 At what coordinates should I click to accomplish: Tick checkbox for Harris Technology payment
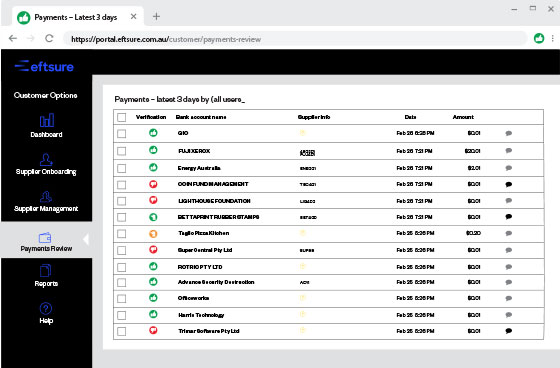coord(121,315)
